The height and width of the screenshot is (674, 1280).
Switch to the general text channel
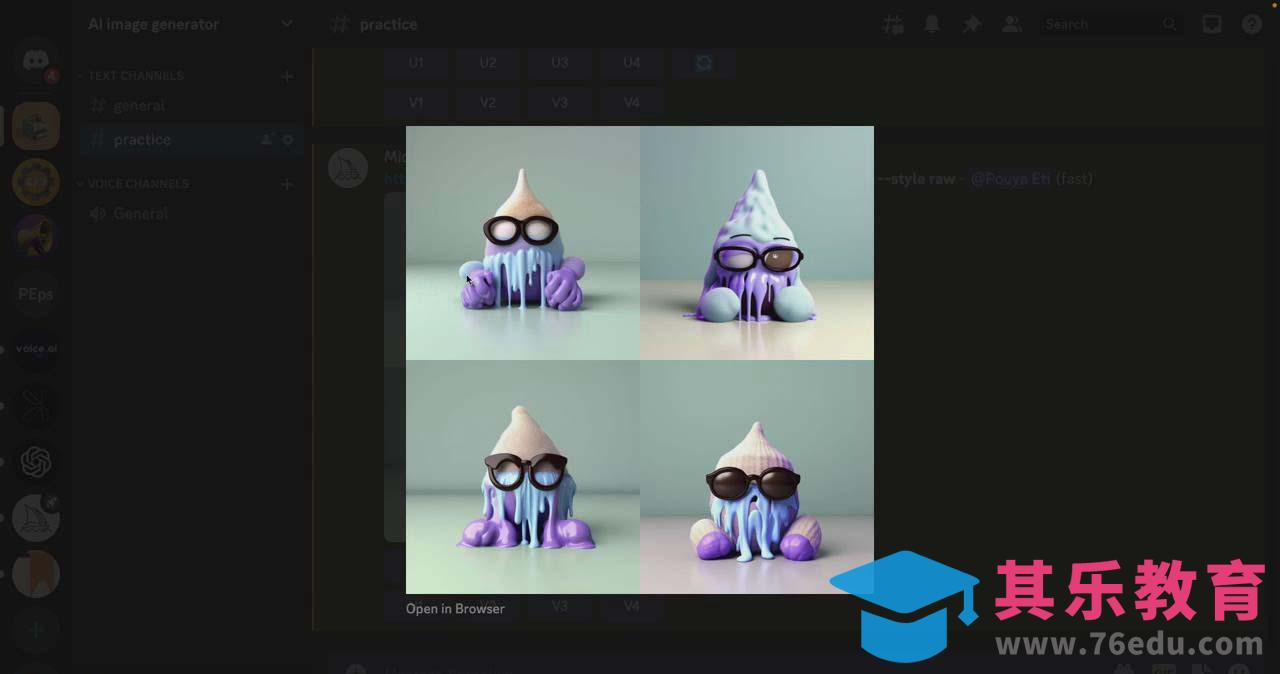click(x=139, y=106)
